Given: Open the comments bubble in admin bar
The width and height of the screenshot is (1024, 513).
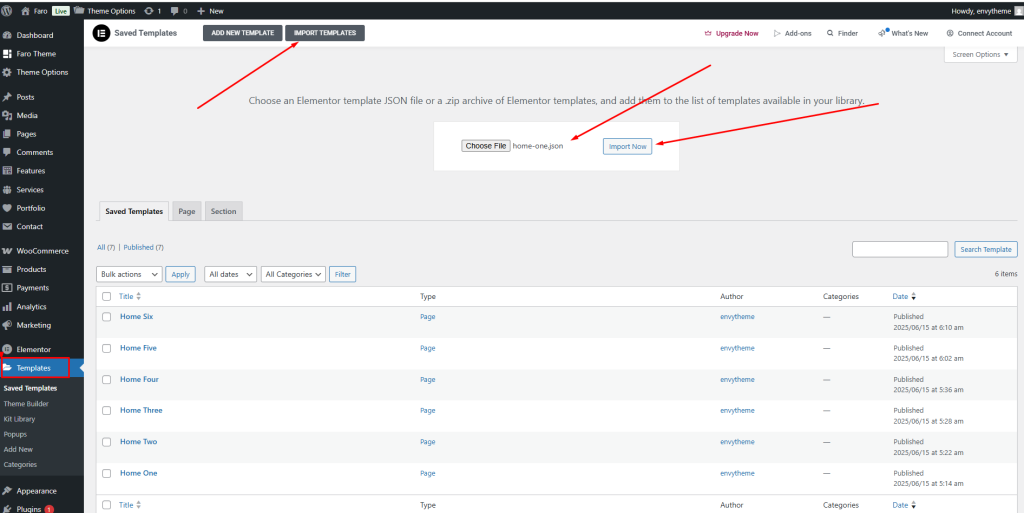Looking at the screenshot, I should [175, 10].
